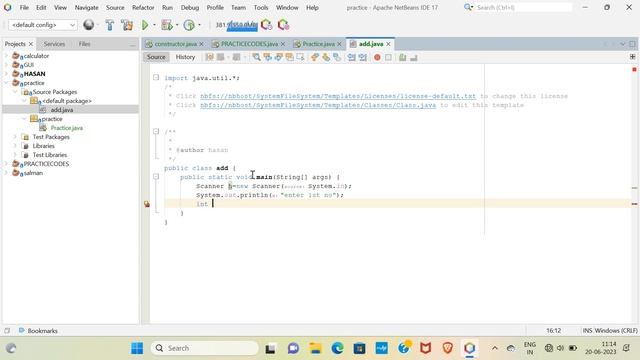Click the Next Bookmark icon
The height and width of the screenshot is (360, 640).
click(326, 57)
